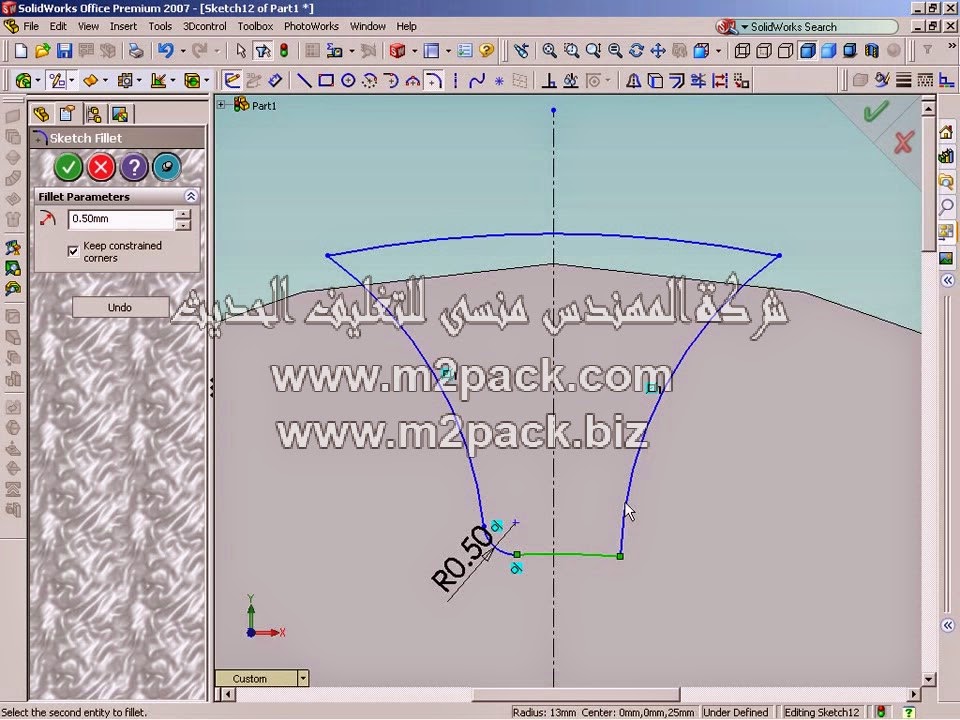
Task: Rebuild the model with the traffic light
Action: [284, 50]
